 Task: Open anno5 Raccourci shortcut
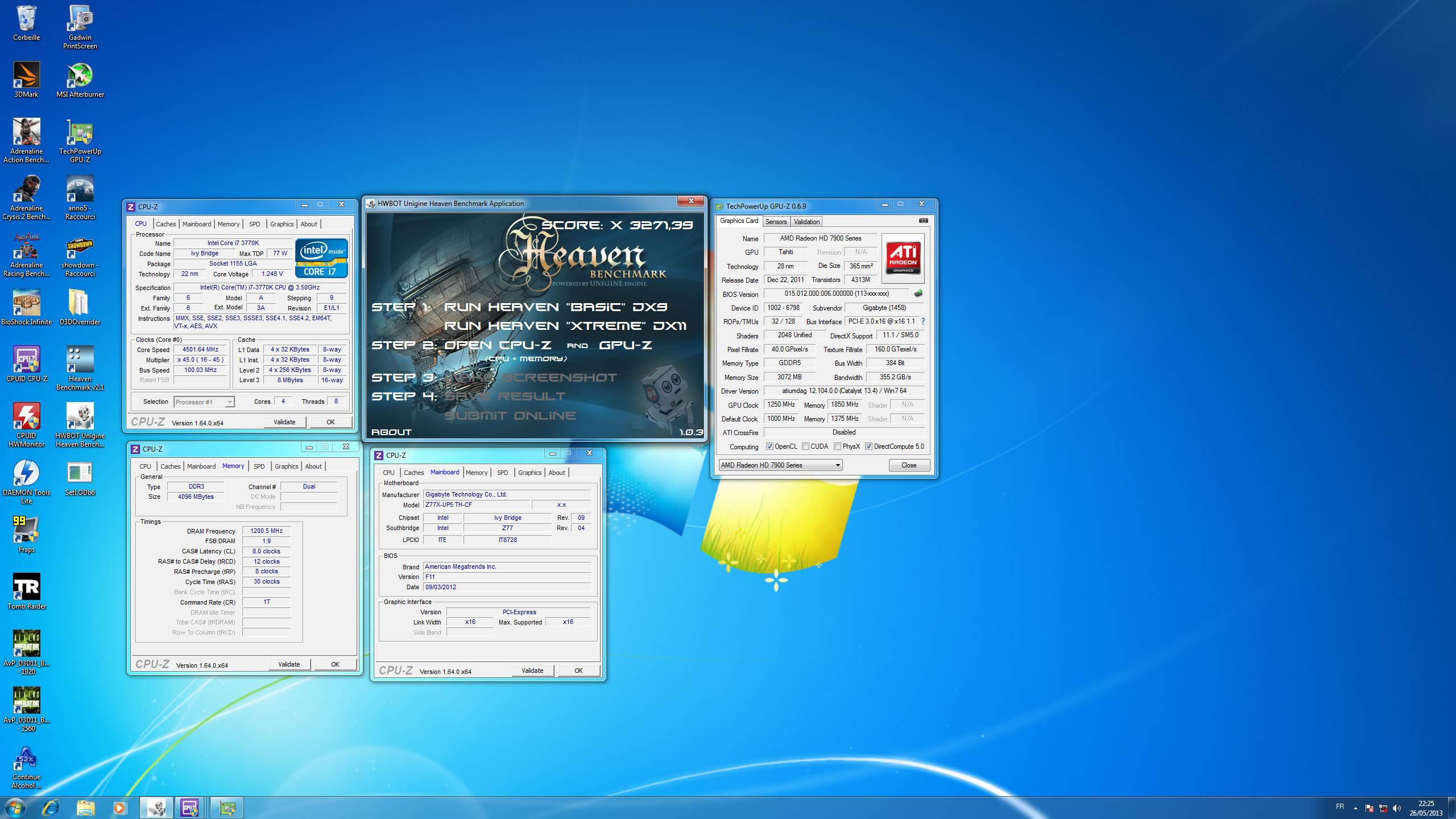coord(80,197)
